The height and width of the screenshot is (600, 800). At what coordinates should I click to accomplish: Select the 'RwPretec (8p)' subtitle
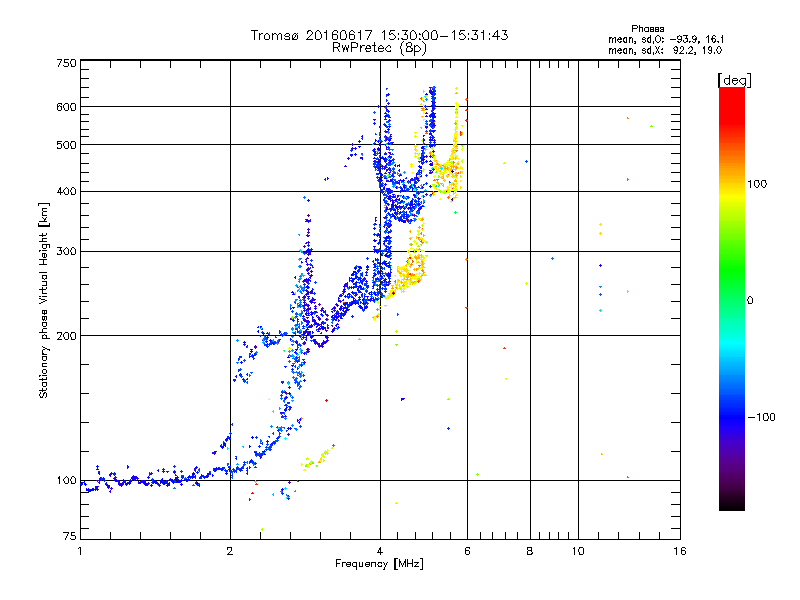pyautogui.click(x=380, y=48)
